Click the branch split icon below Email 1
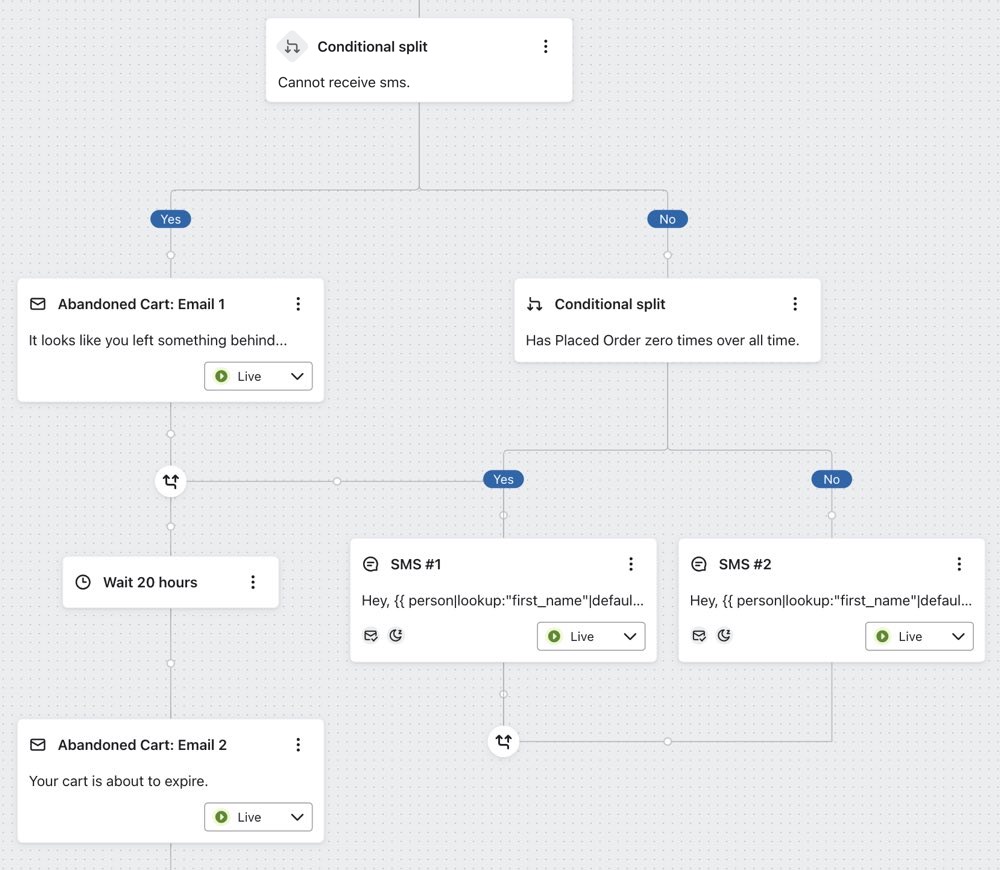Screen dimensions: 1000x870 pos(170,481)
